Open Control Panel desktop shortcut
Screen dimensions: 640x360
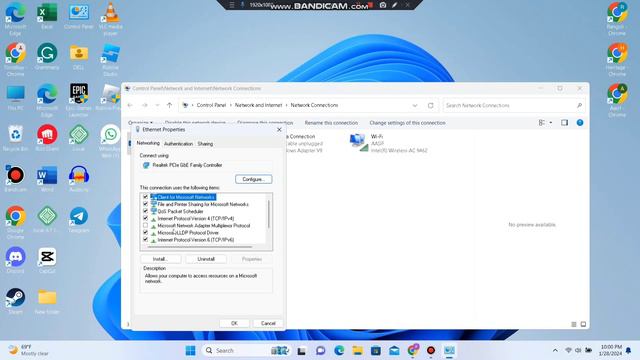point(79,17)
